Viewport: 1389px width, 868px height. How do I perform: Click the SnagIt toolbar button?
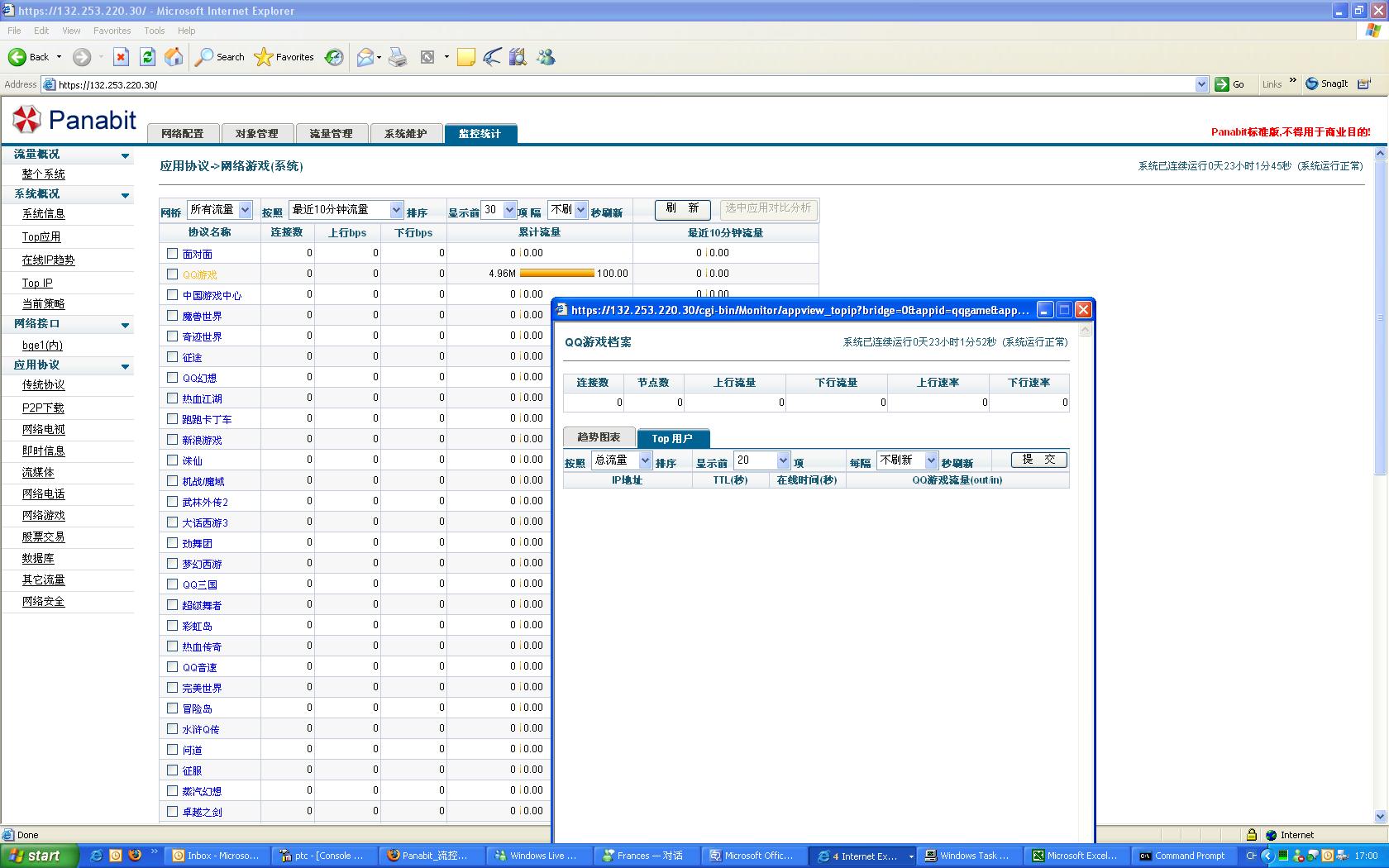click(x=1327, y=83)
